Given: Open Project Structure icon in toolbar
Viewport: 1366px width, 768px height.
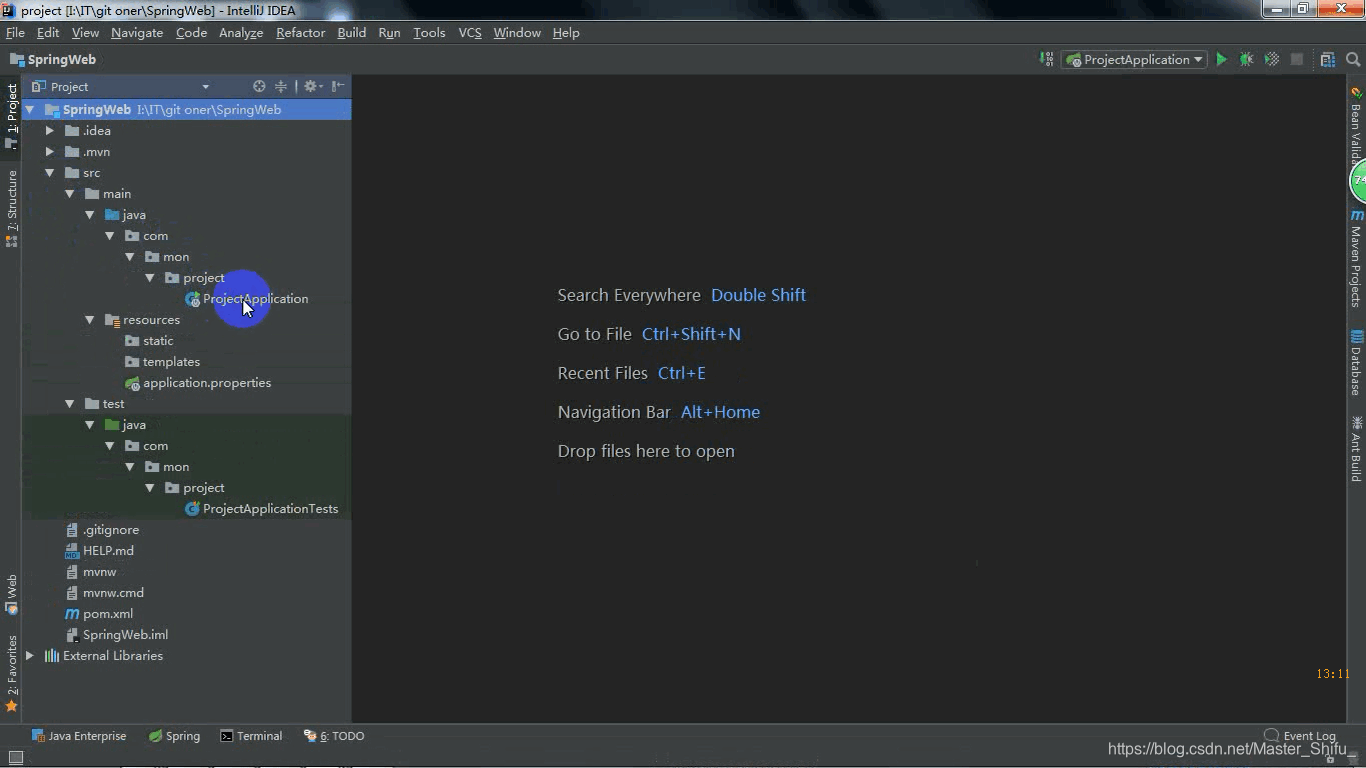Looking at the screenshot, I should 1328,60.
